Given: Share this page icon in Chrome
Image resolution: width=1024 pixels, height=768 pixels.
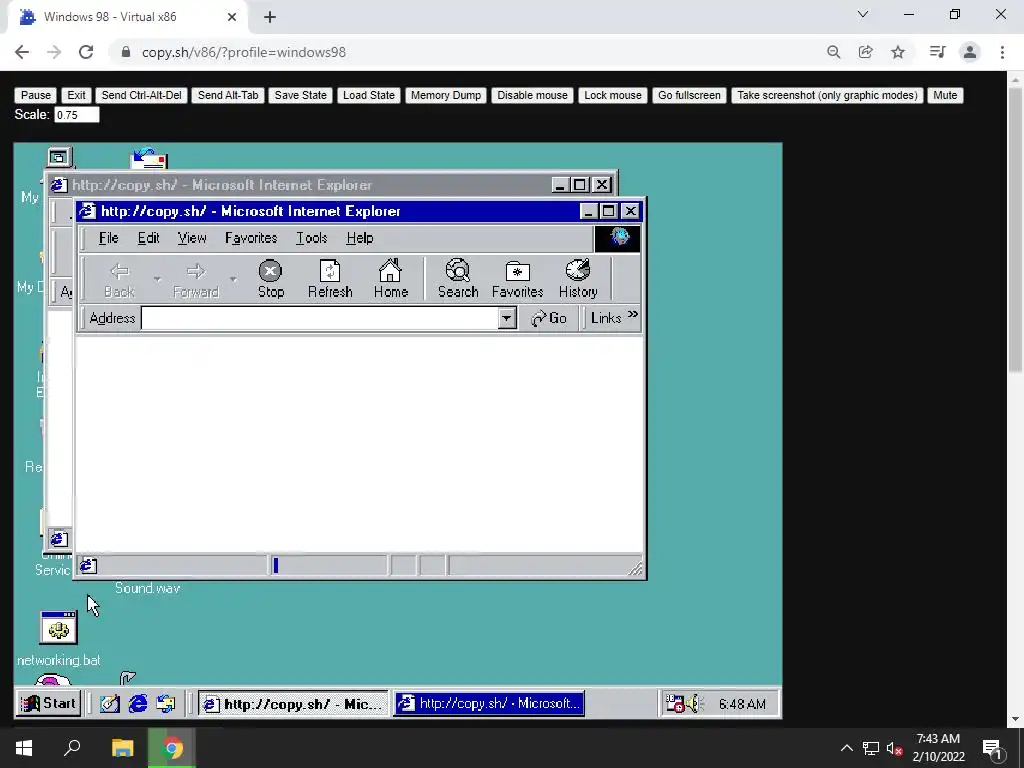Looking at the screenshot, I should click(x=865, y=52).
